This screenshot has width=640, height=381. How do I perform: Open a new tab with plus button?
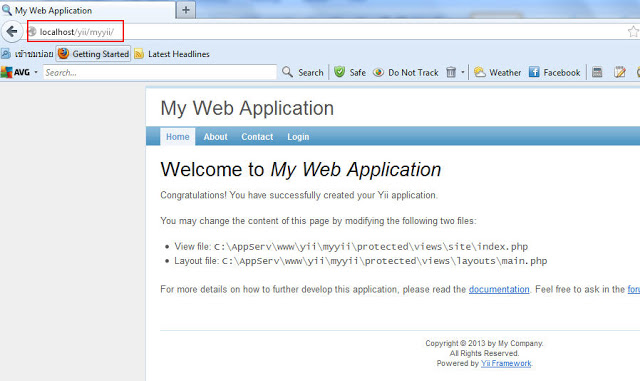coord(186,10)
